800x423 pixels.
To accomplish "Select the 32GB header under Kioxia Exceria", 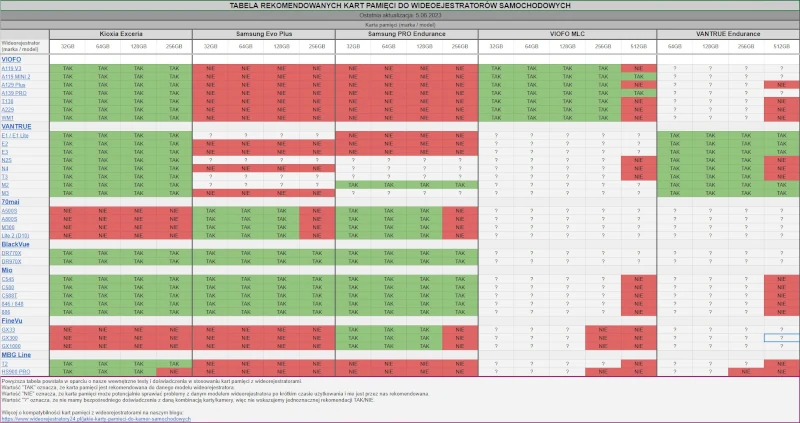I will click(67, 46).
